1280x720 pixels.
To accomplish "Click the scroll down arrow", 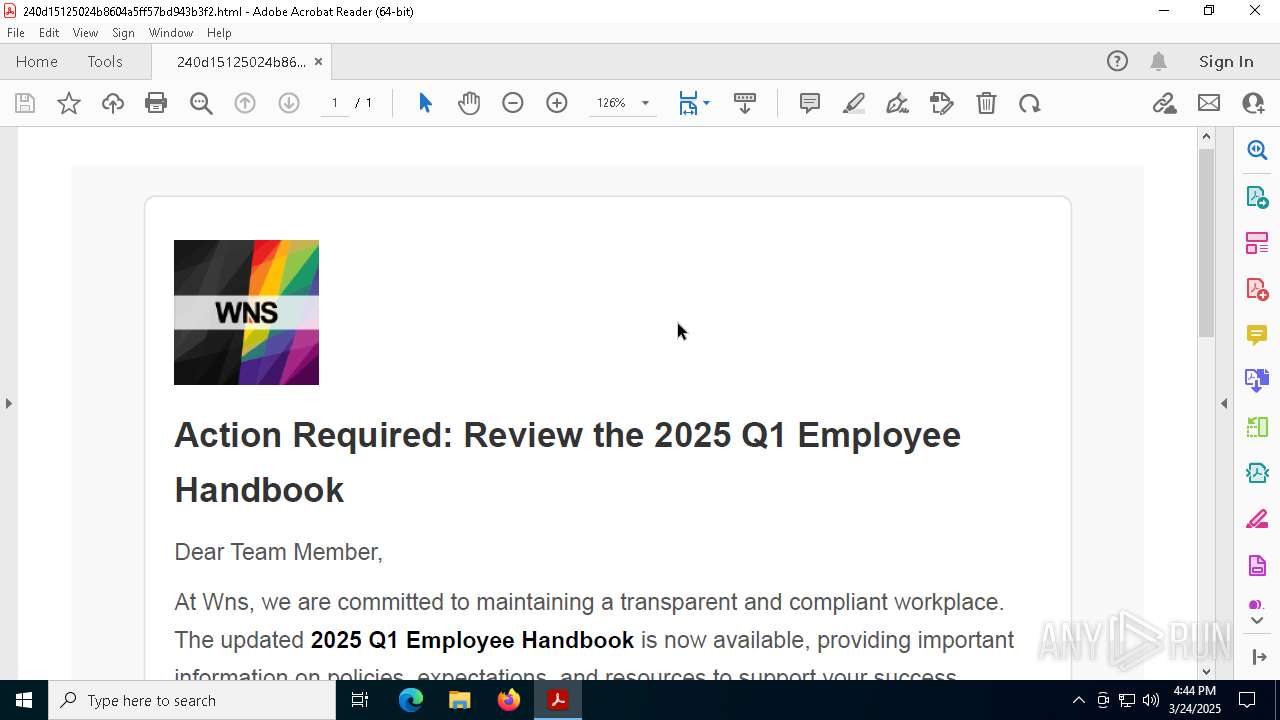I will coord(1206,671).
